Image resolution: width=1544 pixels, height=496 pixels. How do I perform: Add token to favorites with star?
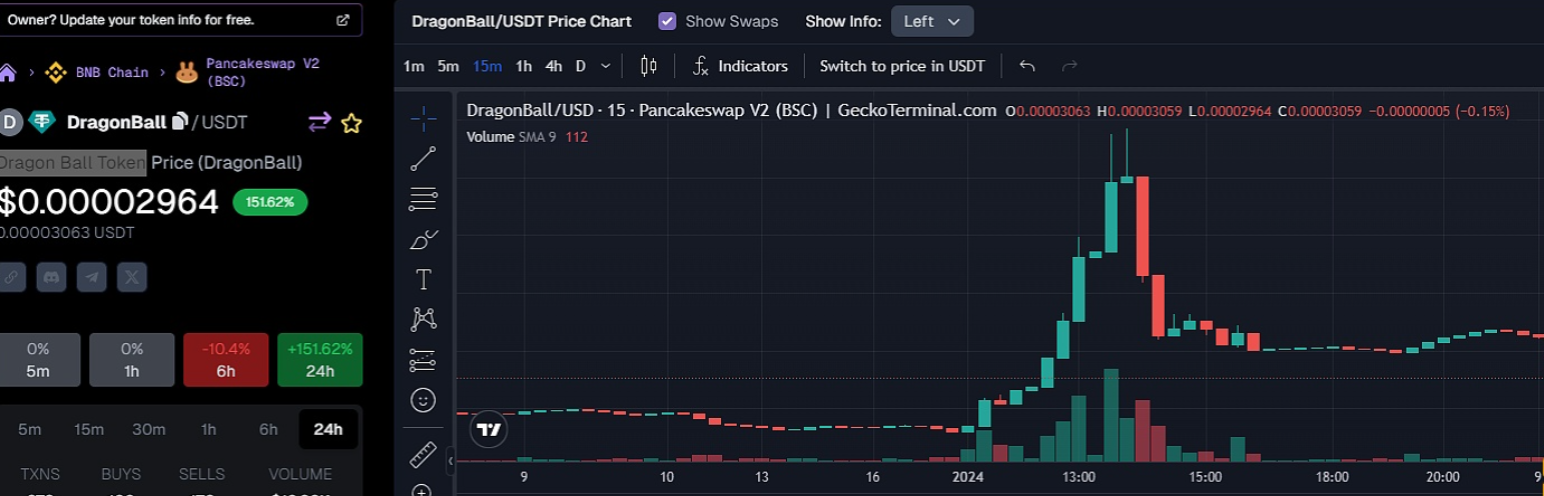(351, 123)
